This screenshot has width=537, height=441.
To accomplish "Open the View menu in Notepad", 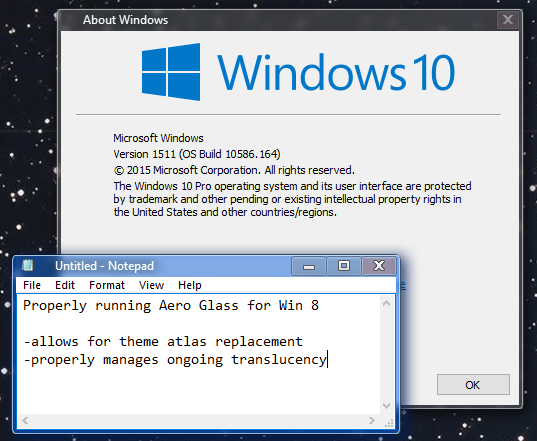I will 151,285.
